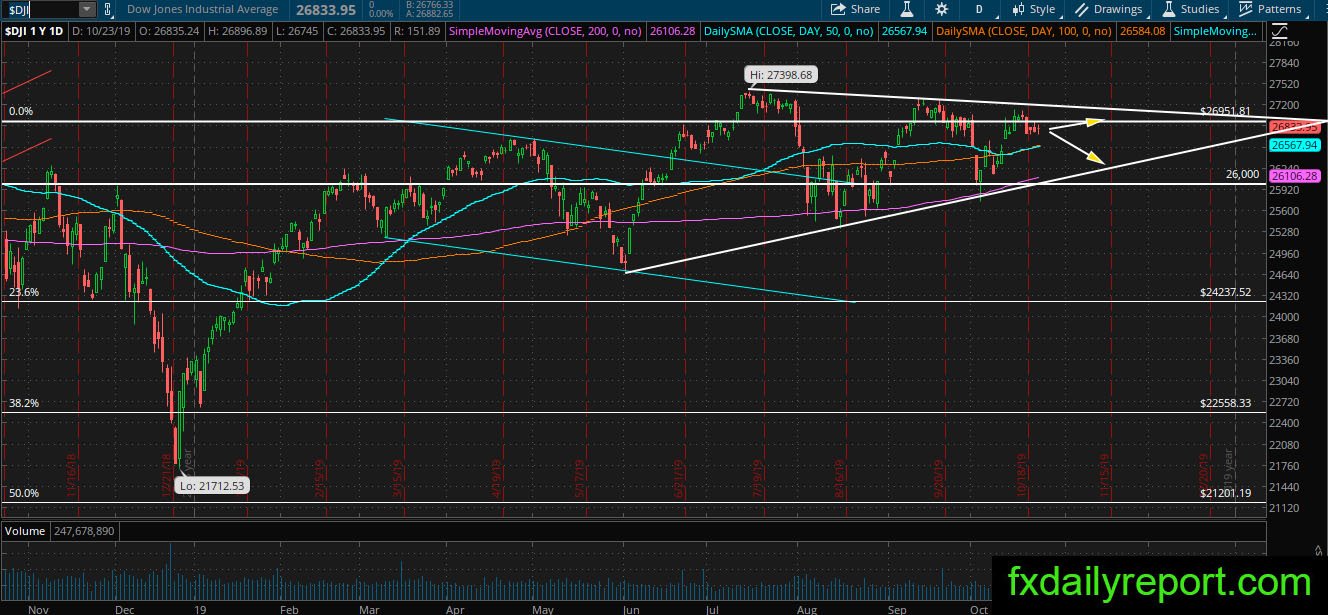
Task: Click the Hi: 27398.68 price bubble
Action: click(x=781, y=74)
